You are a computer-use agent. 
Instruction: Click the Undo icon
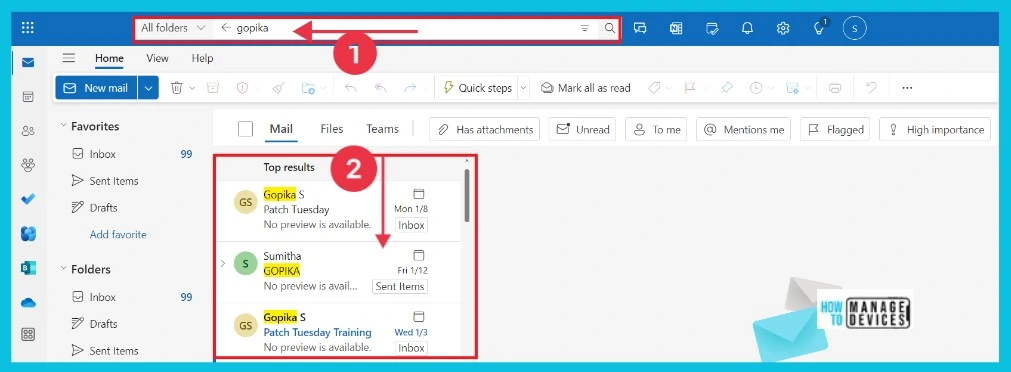tap(871, 88)
